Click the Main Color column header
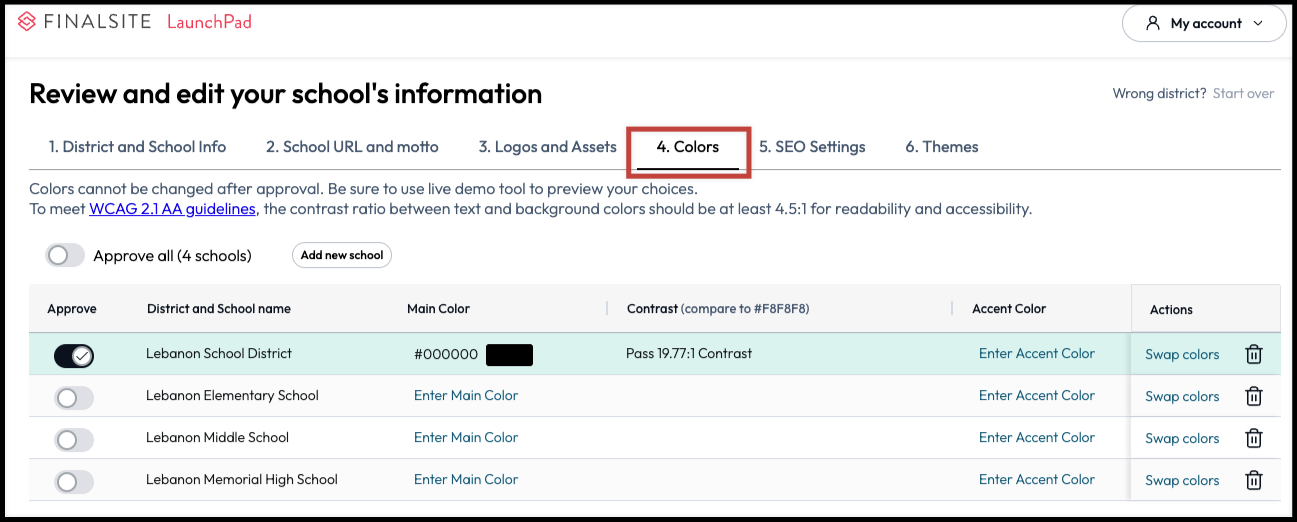The width and height of the screenshot is (1297, 522). (438, 309)
